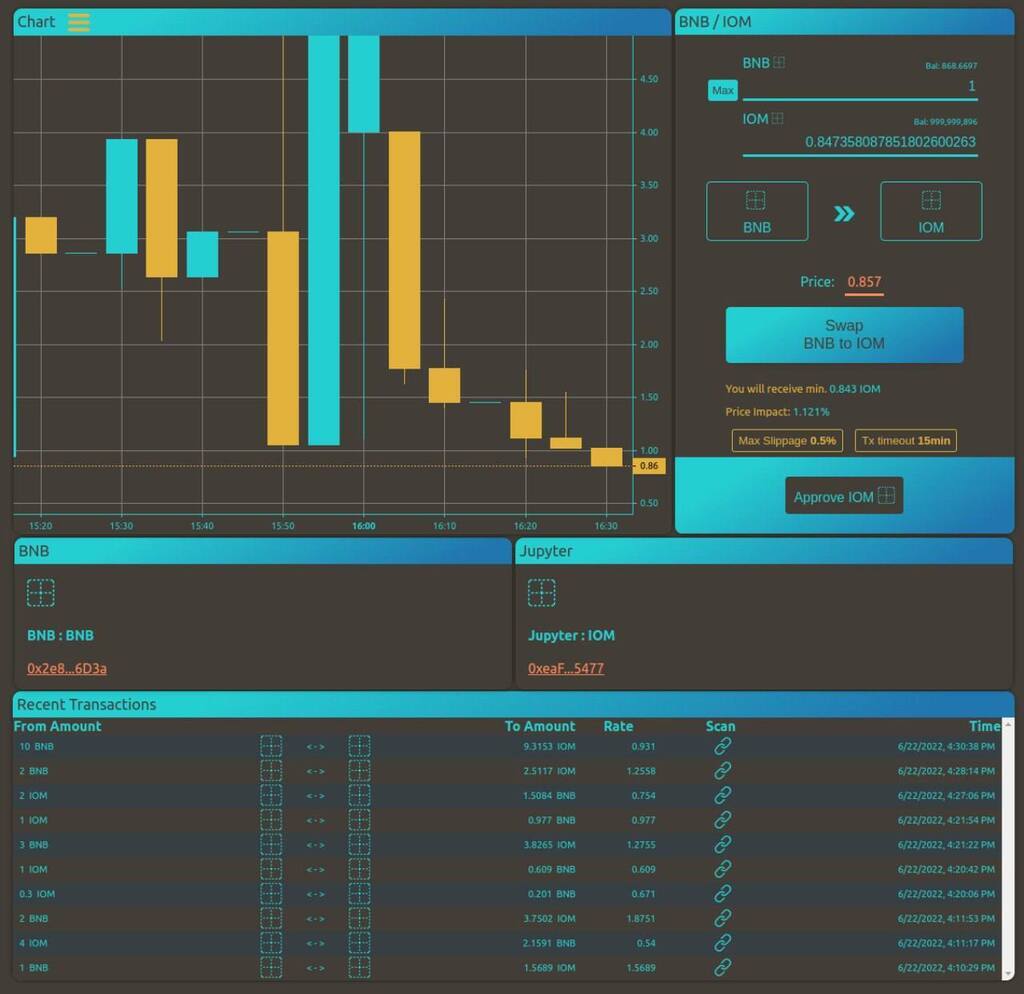The width and height of the screenshot is (1024, 994).
Task: Select the IOM destination token box
Action: (931, 211)
